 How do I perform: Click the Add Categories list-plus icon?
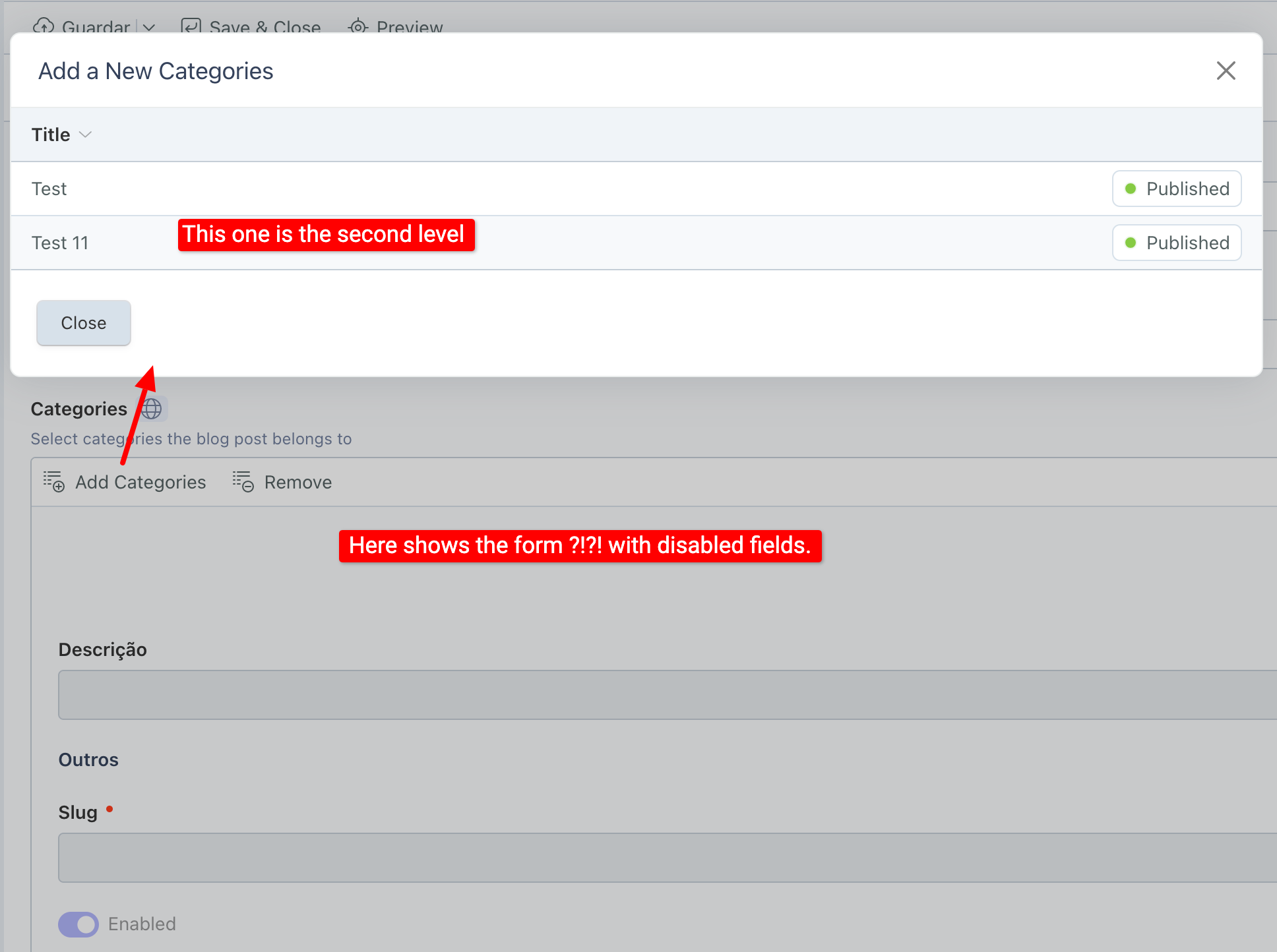(54, 482)
